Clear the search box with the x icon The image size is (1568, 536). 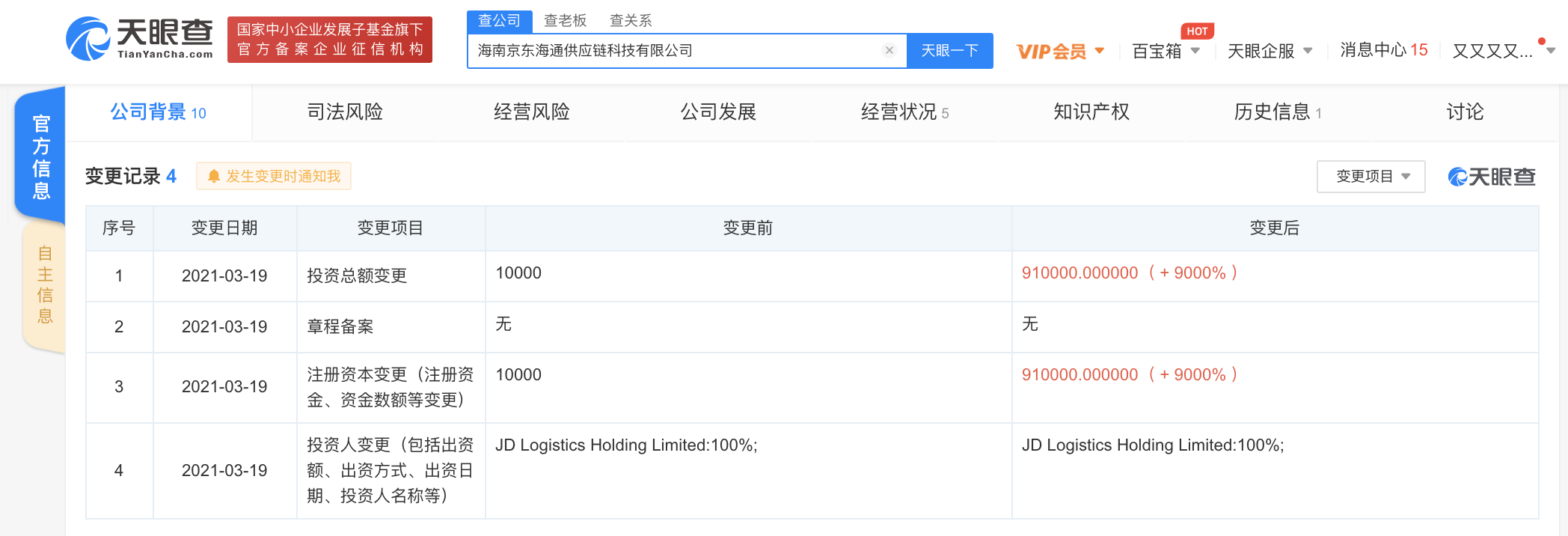(x=889, y=50)
